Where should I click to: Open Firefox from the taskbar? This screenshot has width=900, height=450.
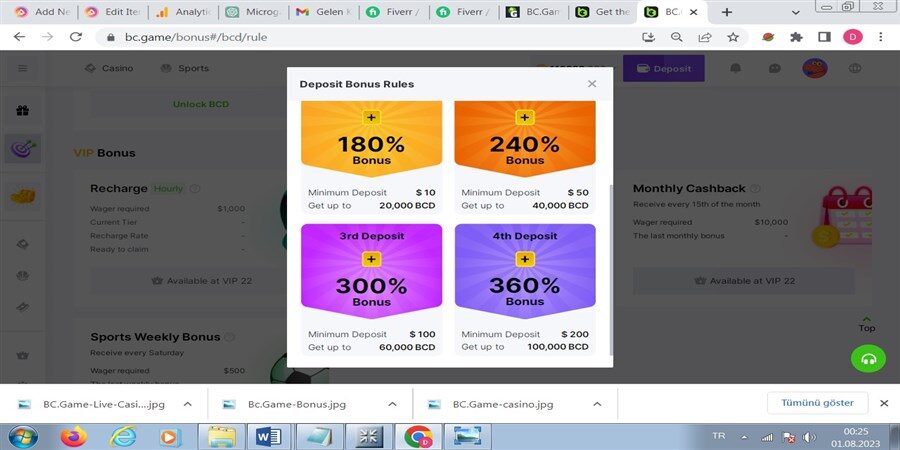(x=73, y=437)
